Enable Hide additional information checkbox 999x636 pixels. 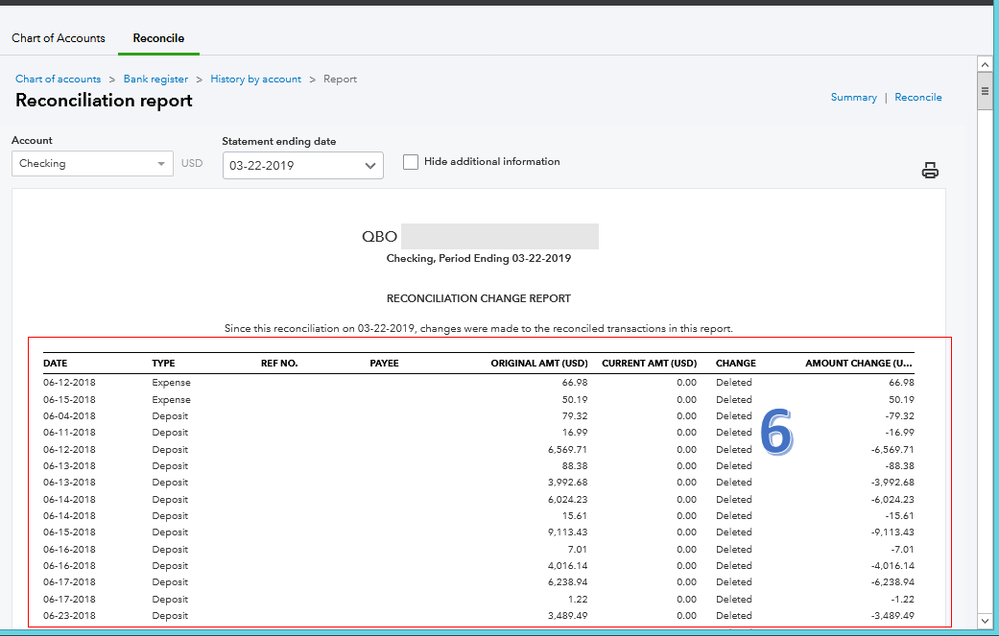tap(410, 162)
